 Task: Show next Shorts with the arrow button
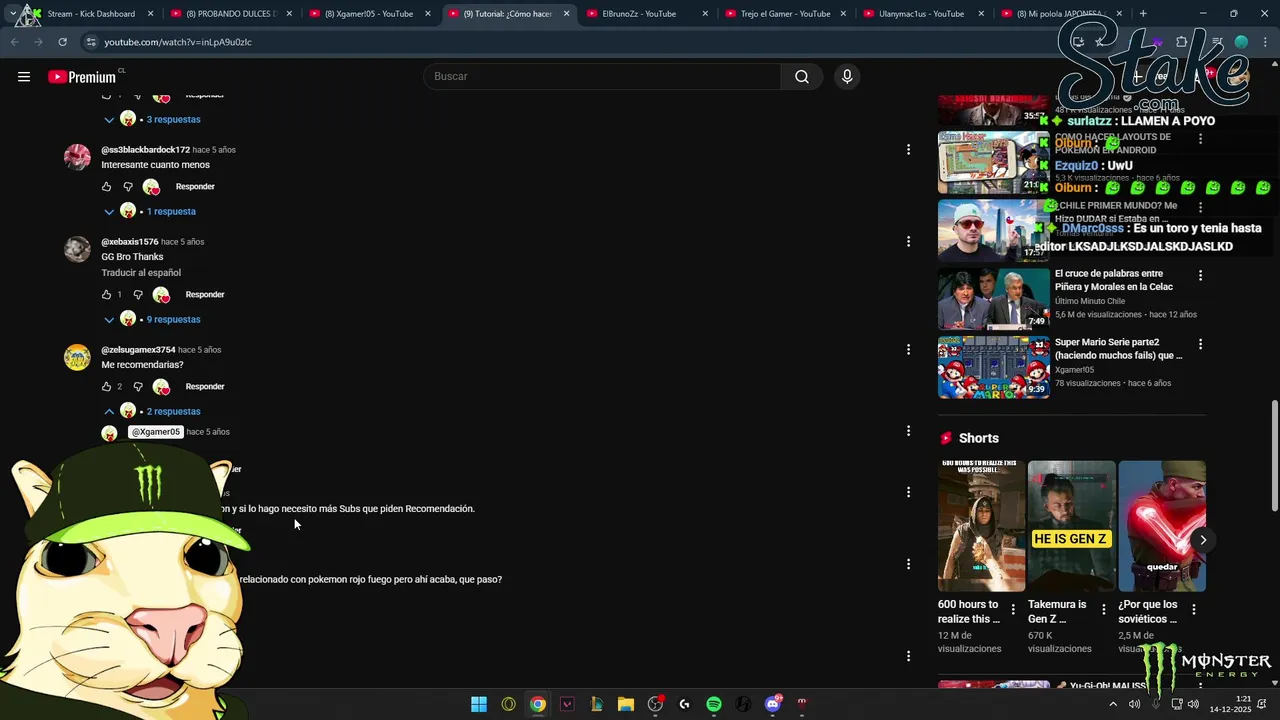pyautogui.click(x=1203, y=540)
